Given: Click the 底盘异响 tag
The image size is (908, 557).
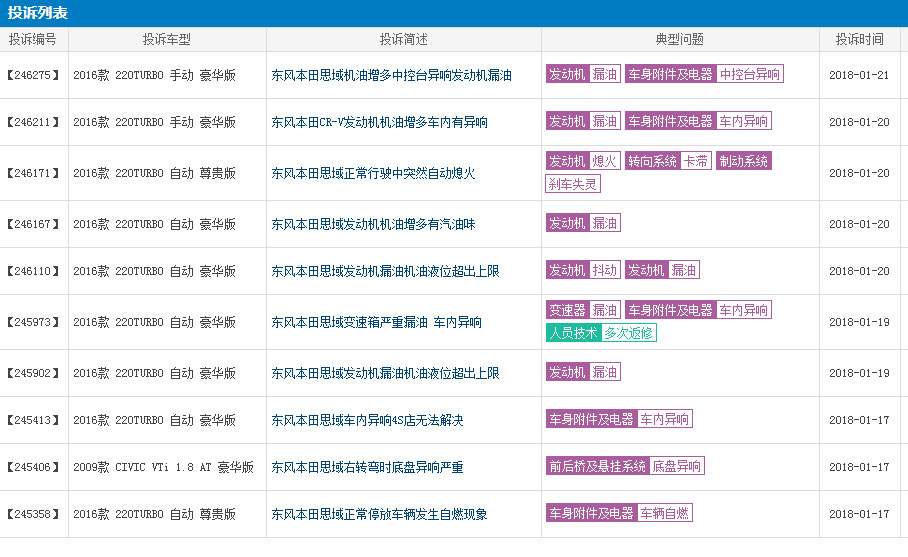Looking at the screenshot, I should [x=677, y=466].
